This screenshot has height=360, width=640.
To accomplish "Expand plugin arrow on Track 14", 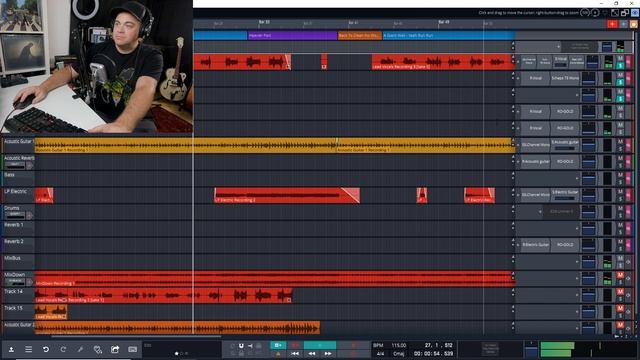I will [577, 295].
